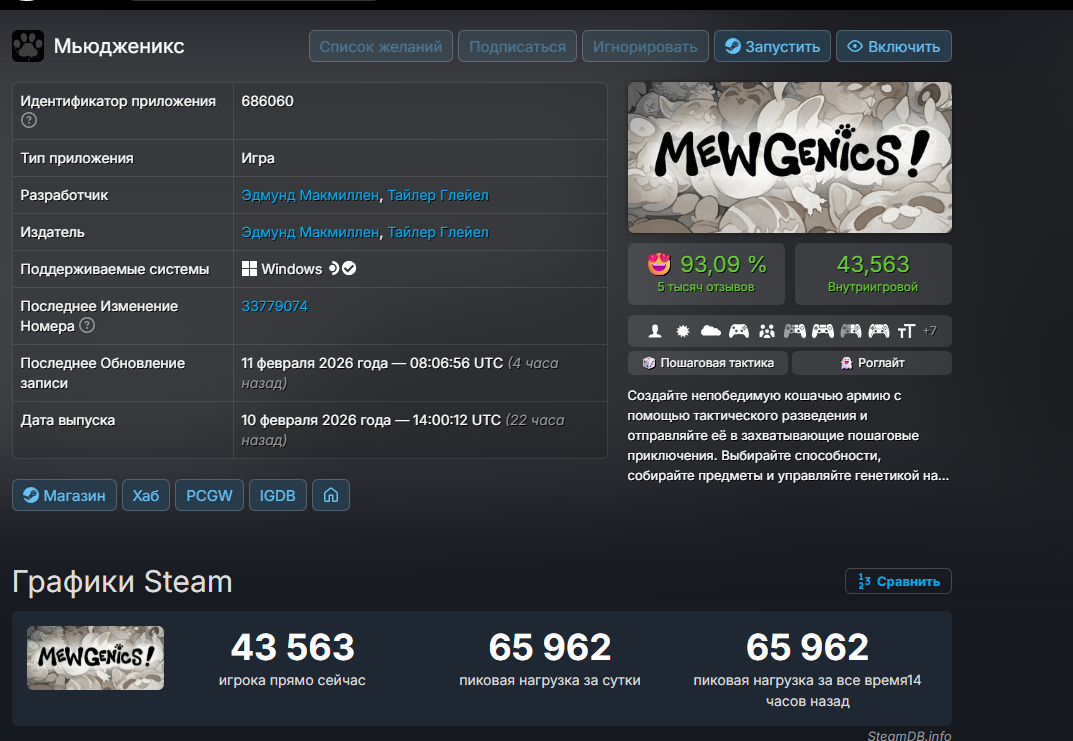Open help icon next to Идентификатор приложения
This screenshot has height=741, width=1073.
(x=29, y=120)
